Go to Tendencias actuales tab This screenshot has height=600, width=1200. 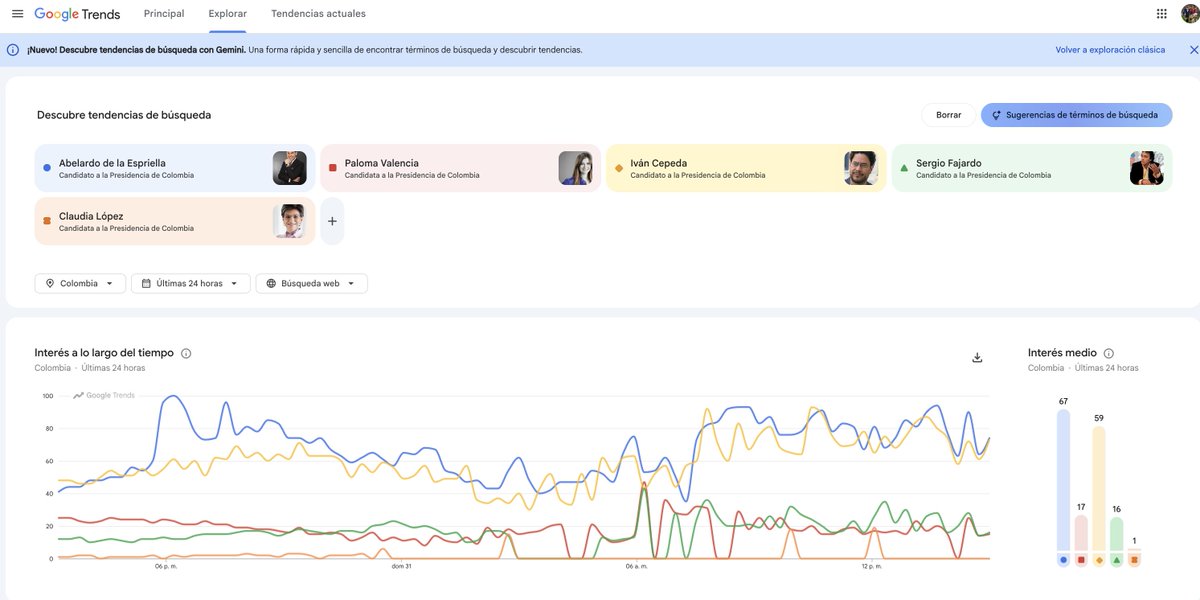pos(318,14)
